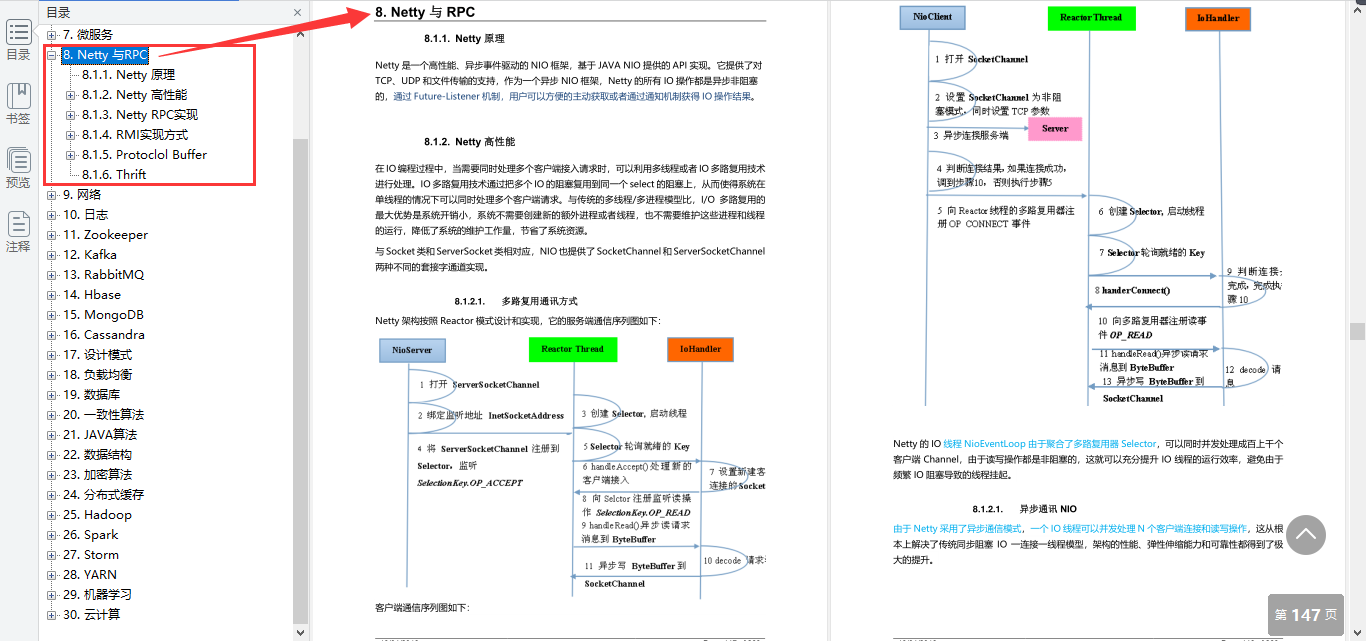Expand the 7. 微服务 tree node
The image size is (1366, 641).
click(52, 35)
